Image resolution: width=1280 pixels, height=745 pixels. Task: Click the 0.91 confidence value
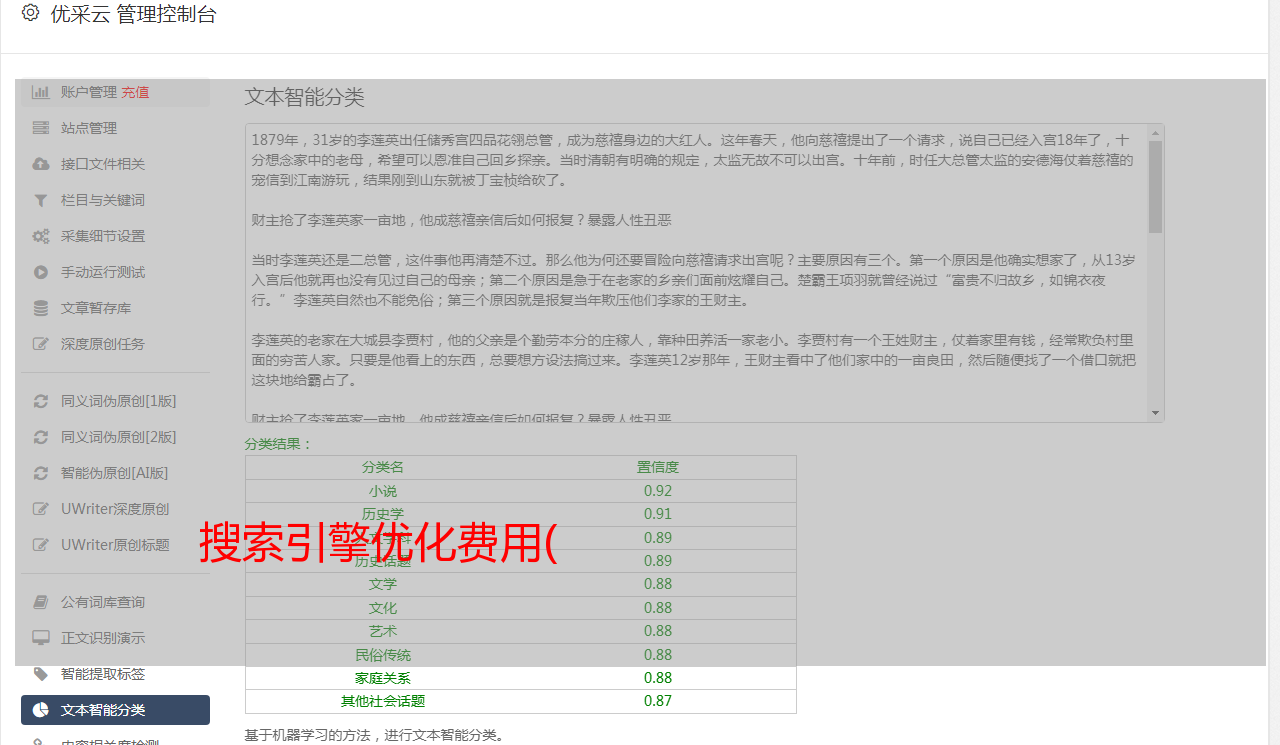658,514
